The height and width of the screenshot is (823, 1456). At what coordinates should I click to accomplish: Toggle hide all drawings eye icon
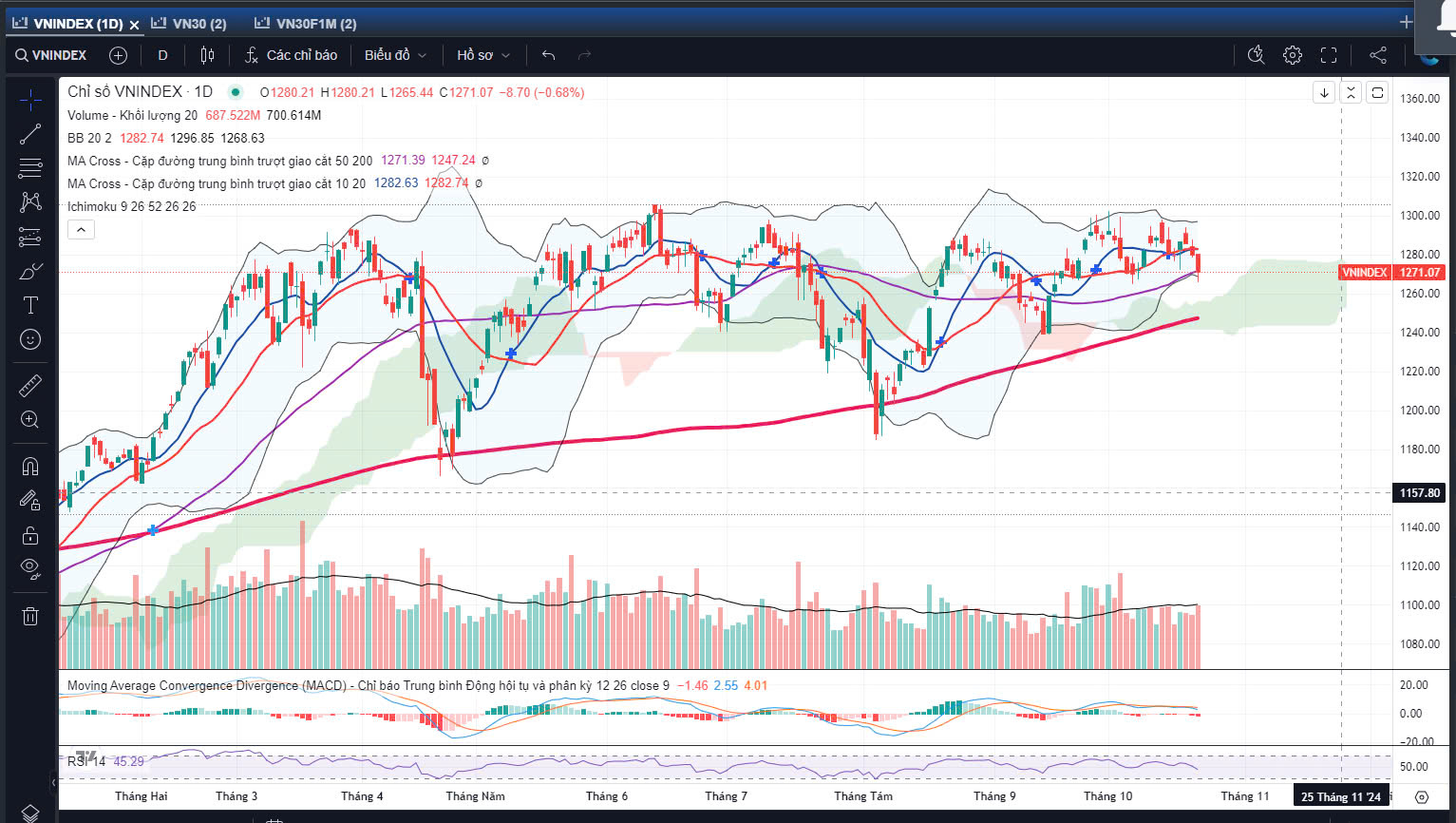point(30,569)
